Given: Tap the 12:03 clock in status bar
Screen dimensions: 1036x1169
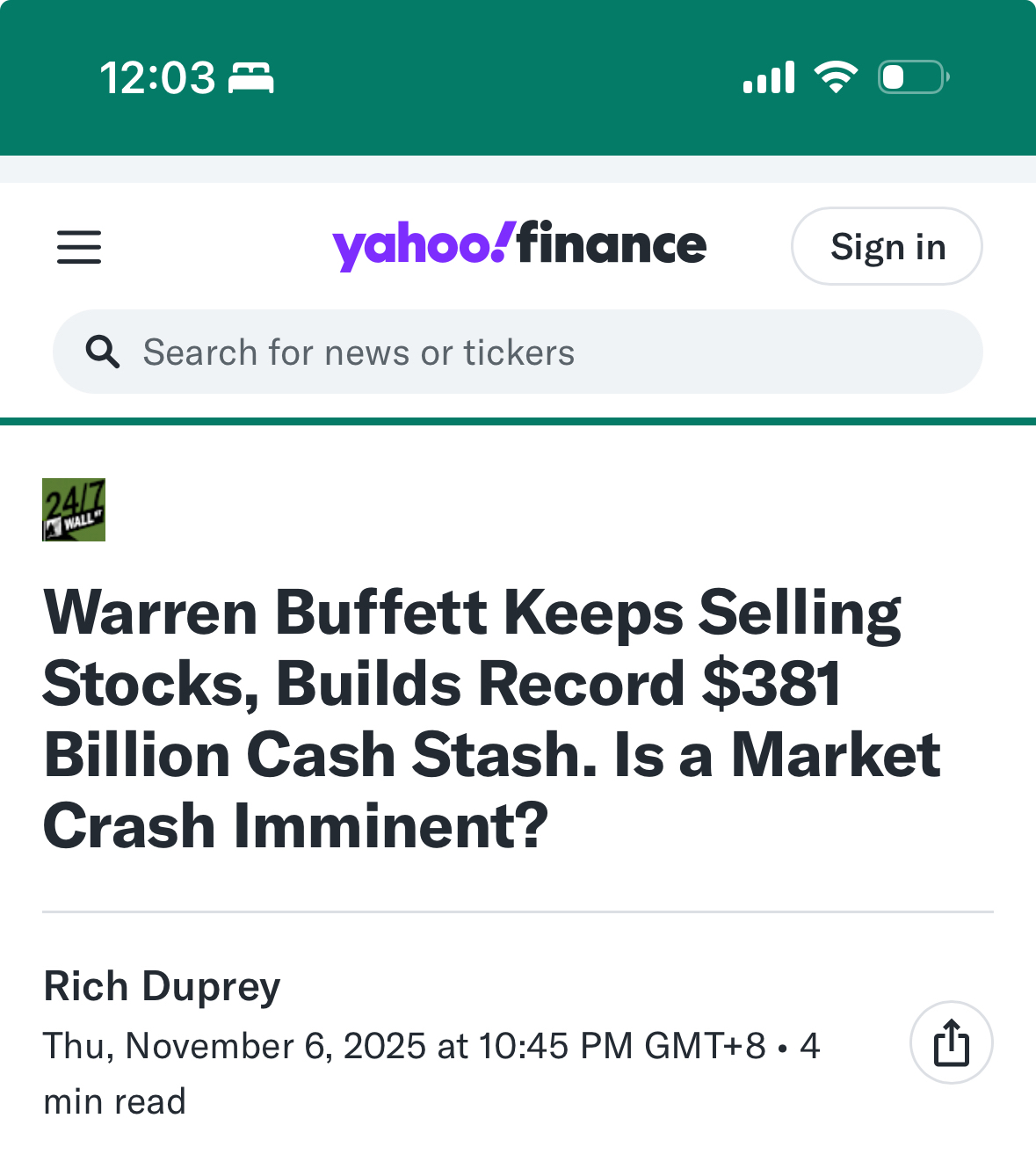Looking at the screenshot, I should [x=157, y=78].
